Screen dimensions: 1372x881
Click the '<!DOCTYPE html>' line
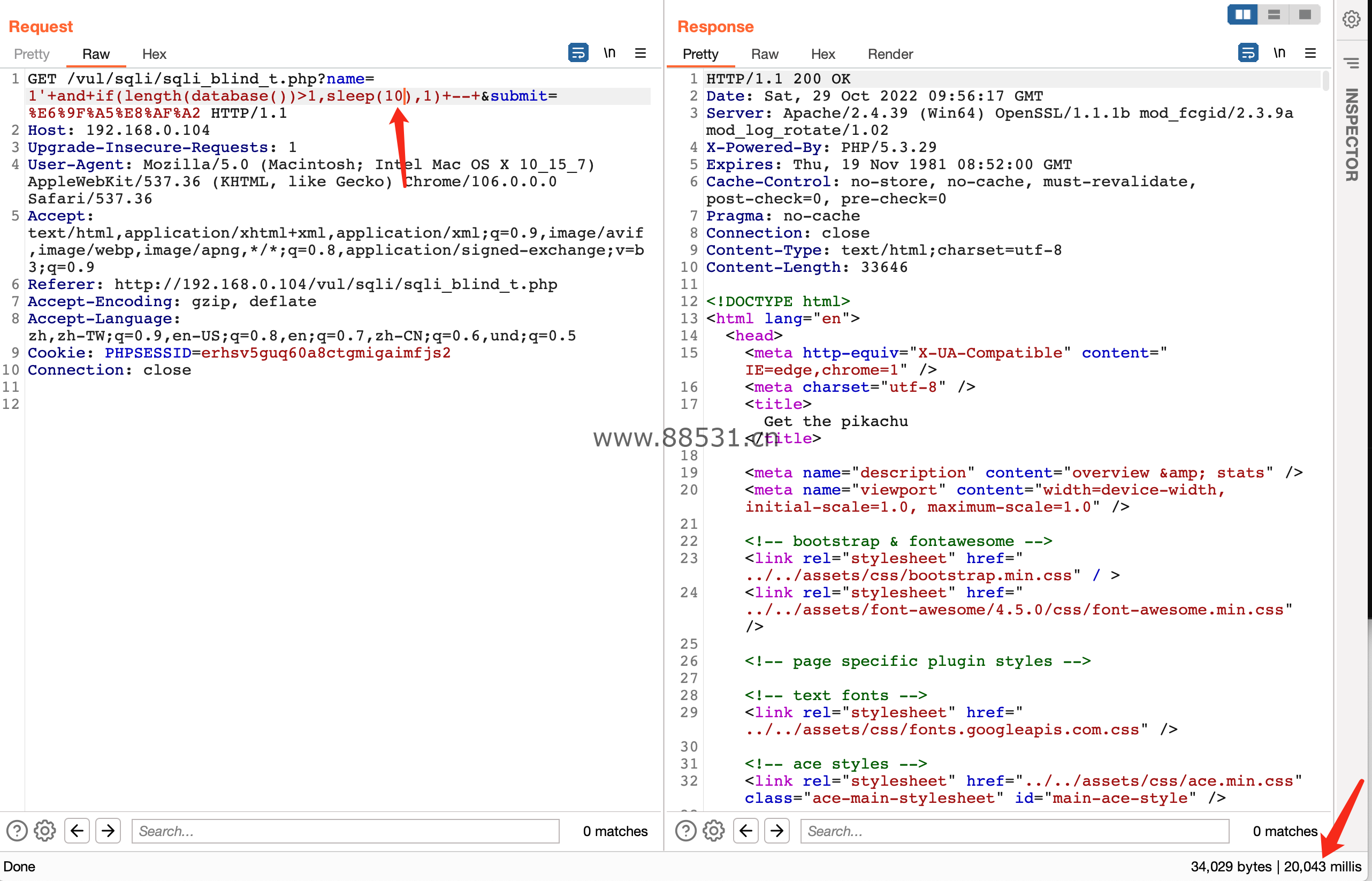click(778, 301)
